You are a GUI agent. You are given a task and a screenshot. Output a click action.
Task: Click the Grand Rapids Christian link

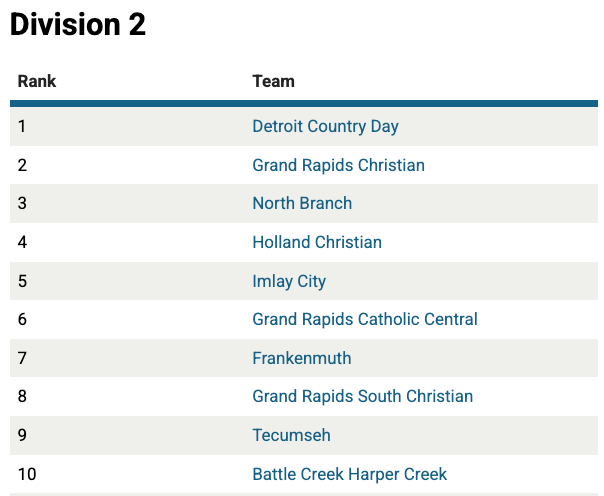click(x=338, y=165)
